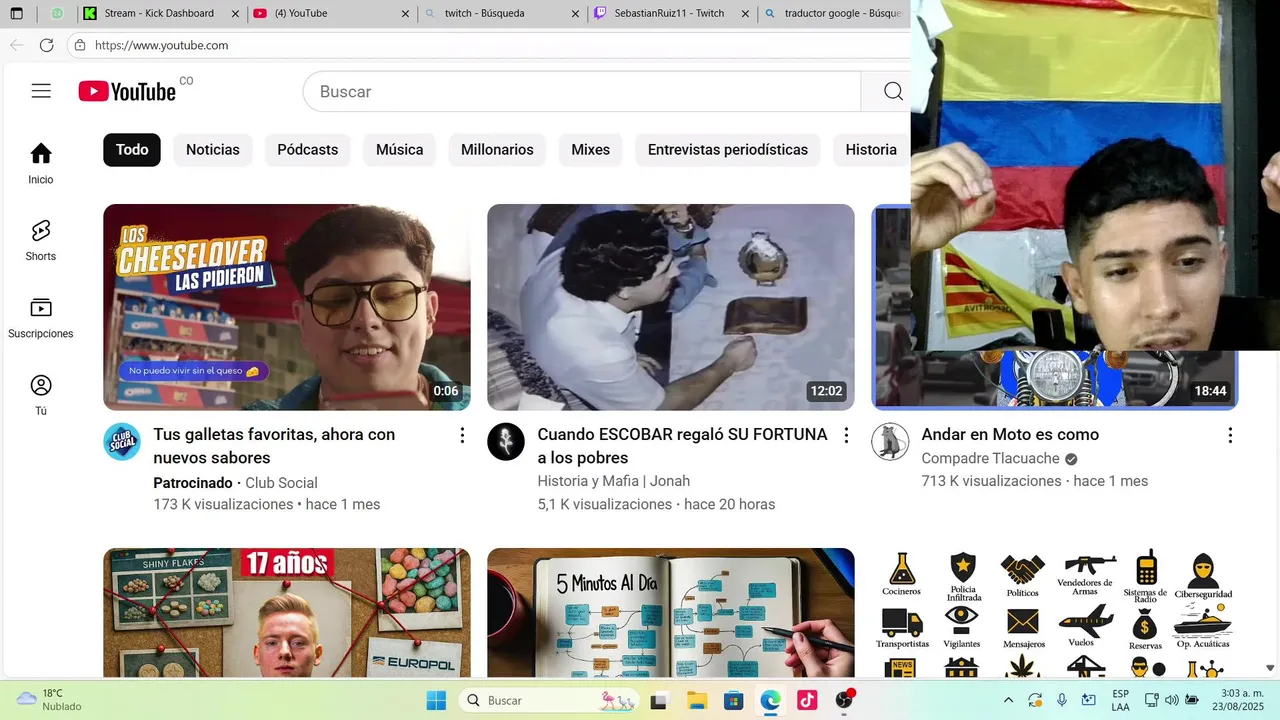Open options menu for ESCOBAR video
Image resolution: width=1280 pixels, height=720 pixels.
pyautogui.click(x=846, y=435)
